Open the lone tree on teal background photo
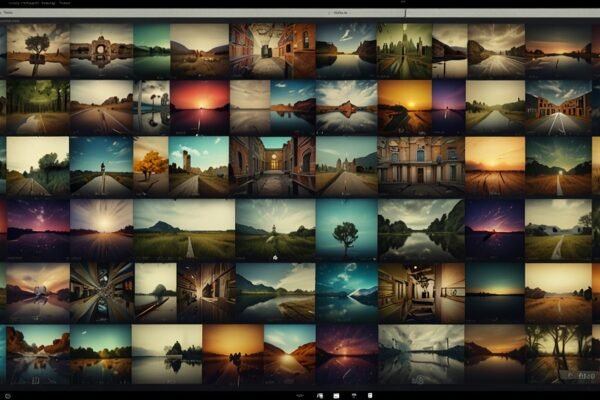This screenshot has height=400, width=600. coord(346,229)
